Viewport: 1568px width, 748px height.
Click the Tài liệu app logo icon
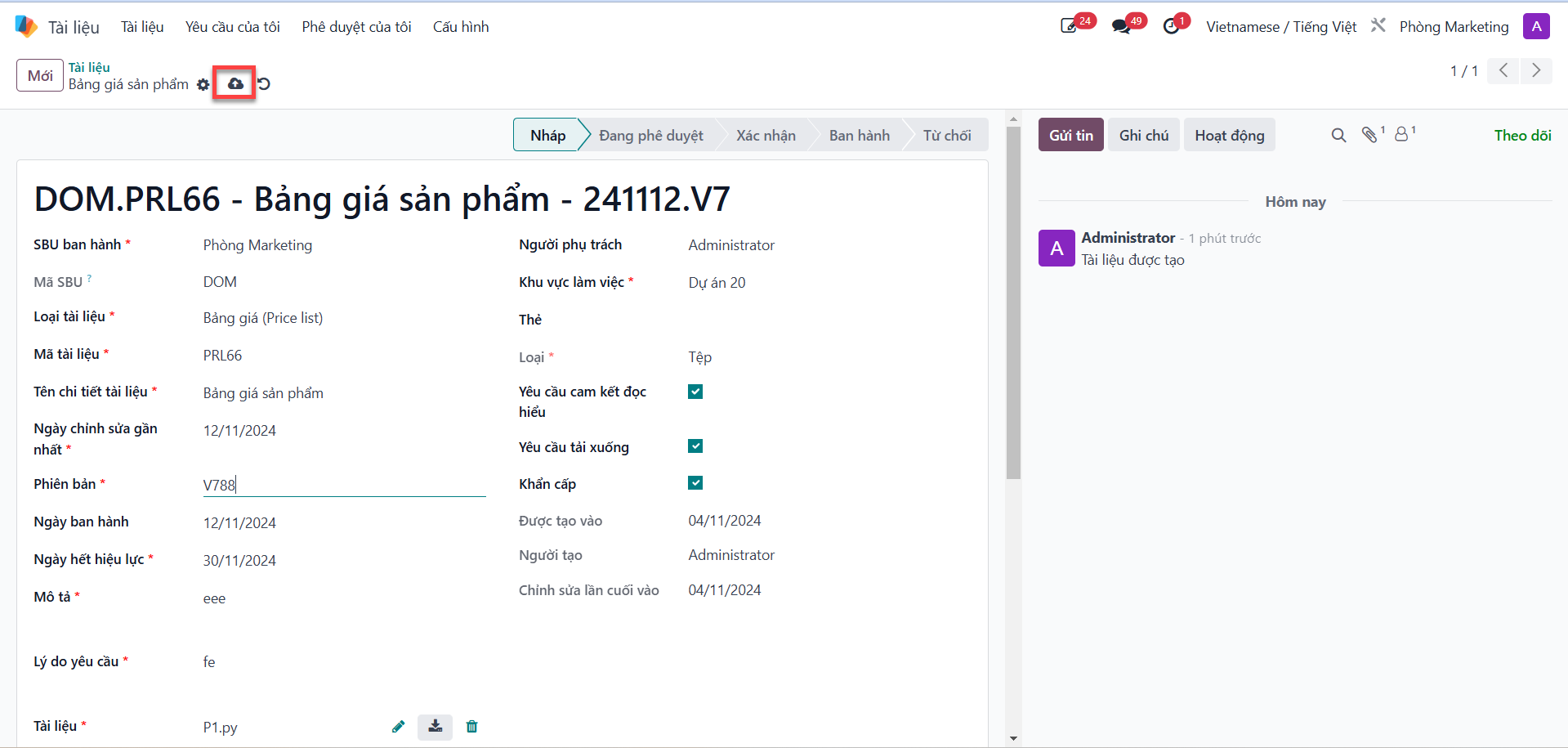(x=26, y=26)
